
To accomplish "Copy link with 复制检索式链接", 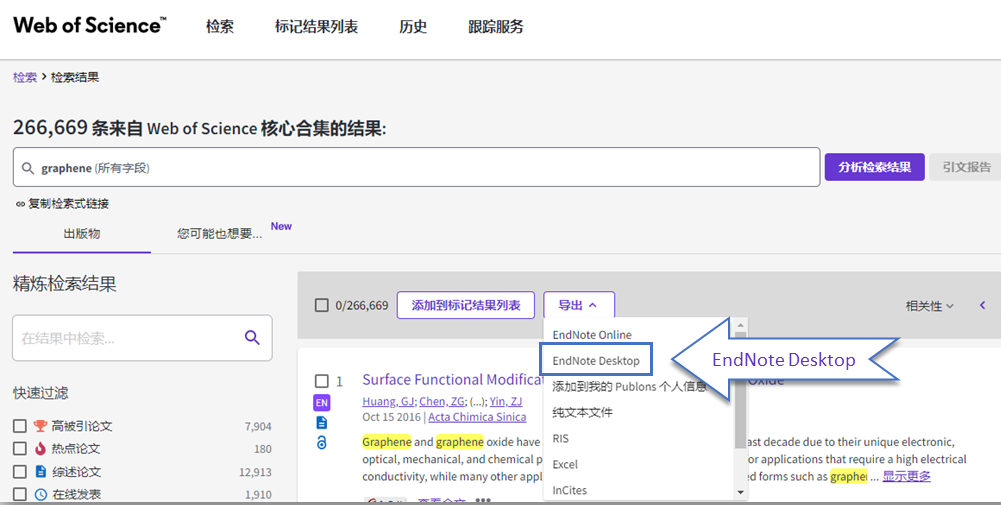I will coord(68,204).
